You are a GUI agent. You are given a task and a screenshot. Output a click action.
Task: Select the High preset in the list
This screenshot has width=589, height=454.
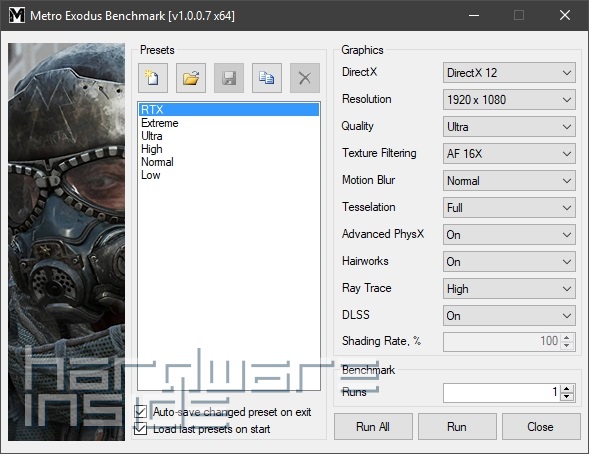pyautogui.click(x=229, y=149)
